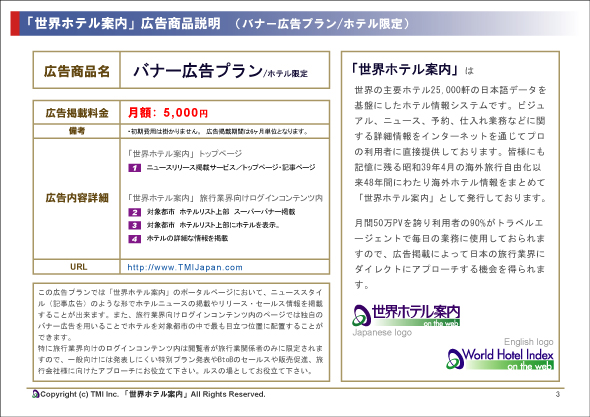The width and height of the screenshot is (590, 417).
Task: Open the http://www.TMIJapan.com link
Action: coord(185,267)
